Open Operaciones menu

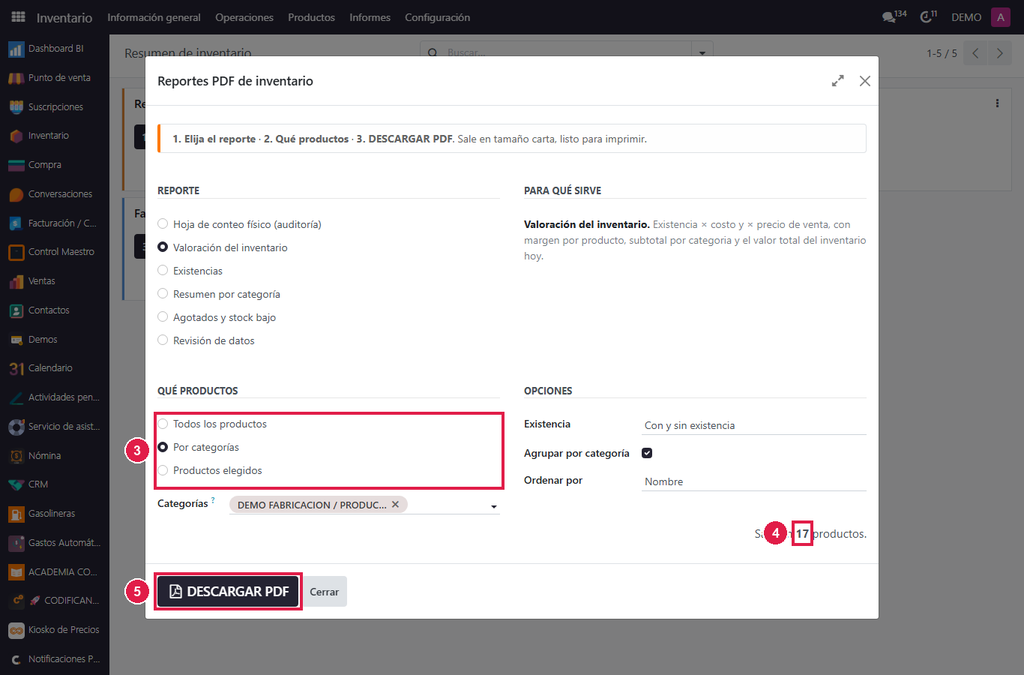click(x=244, y=17)
